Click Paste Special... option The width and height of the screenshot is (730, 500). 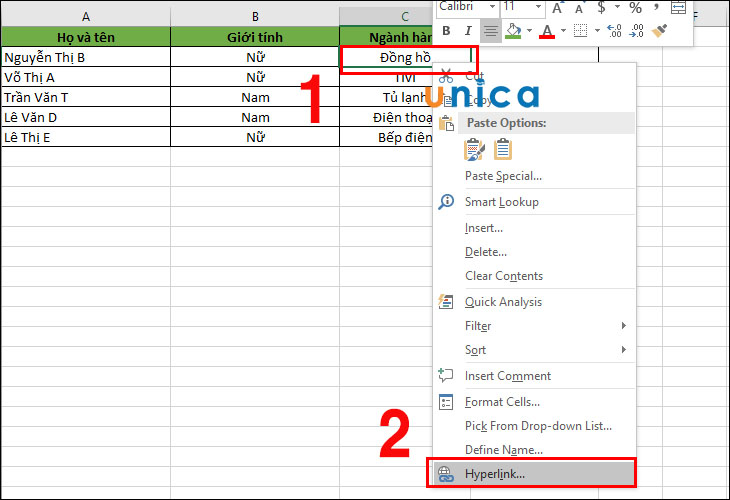(503, 176)
